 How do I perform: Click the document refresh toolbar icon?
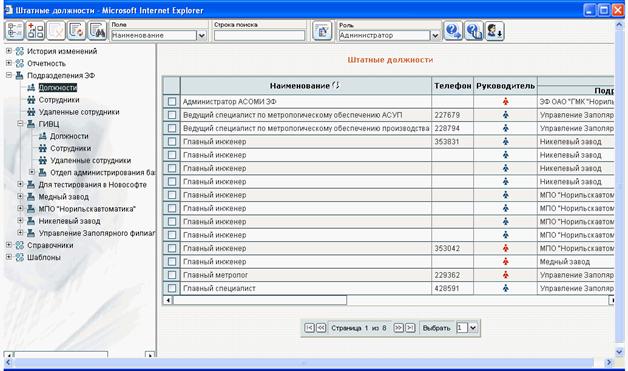(x=76, y=31)
